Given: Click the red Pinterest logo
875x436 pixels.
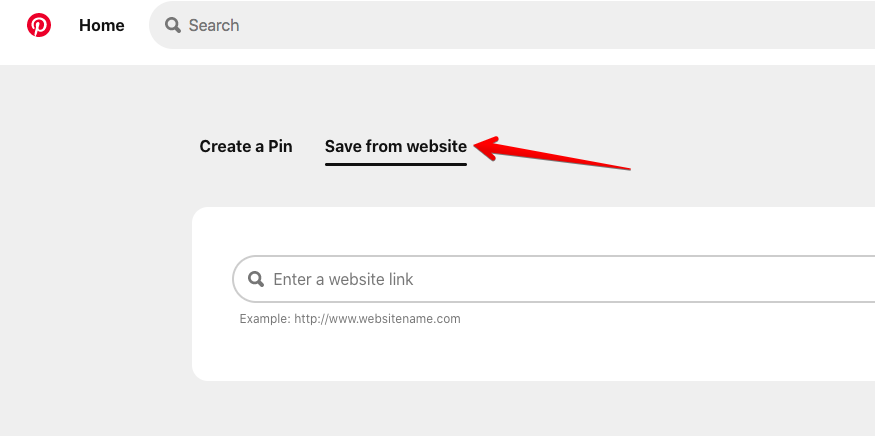Looking at the screenshot, I should coord(39,25).
